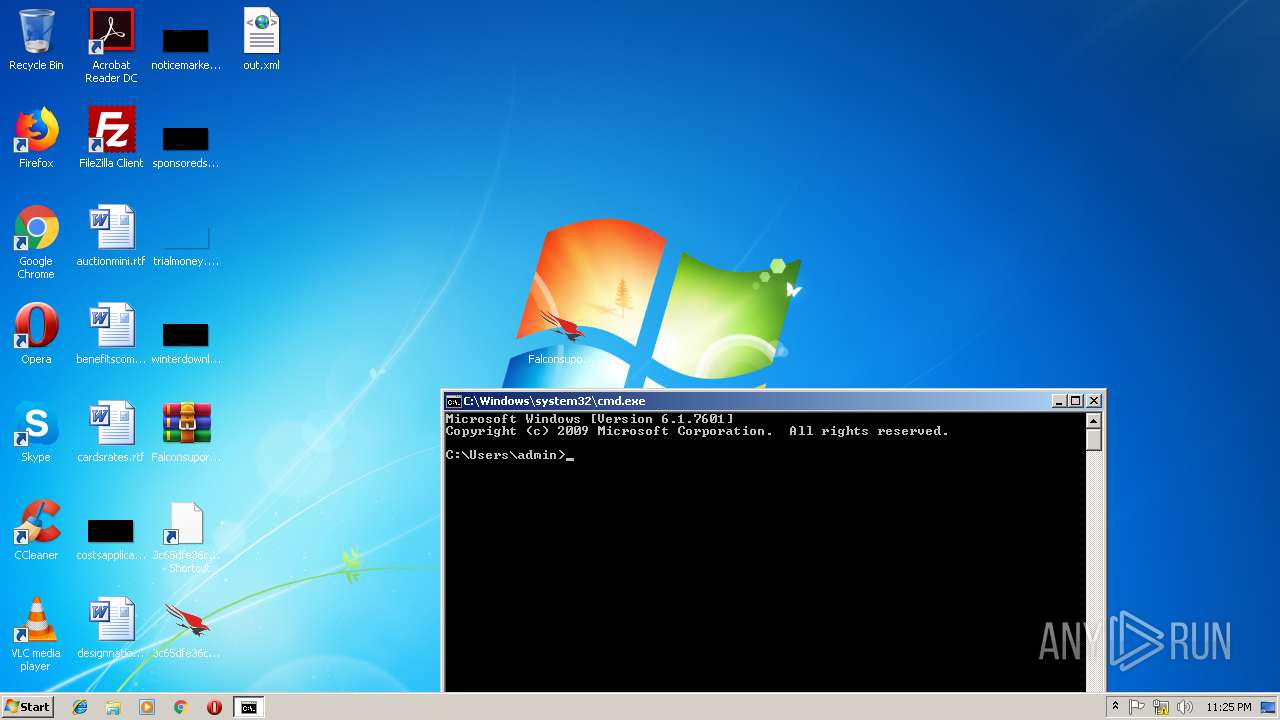Open Action Center flag icon

point(1137,707)
